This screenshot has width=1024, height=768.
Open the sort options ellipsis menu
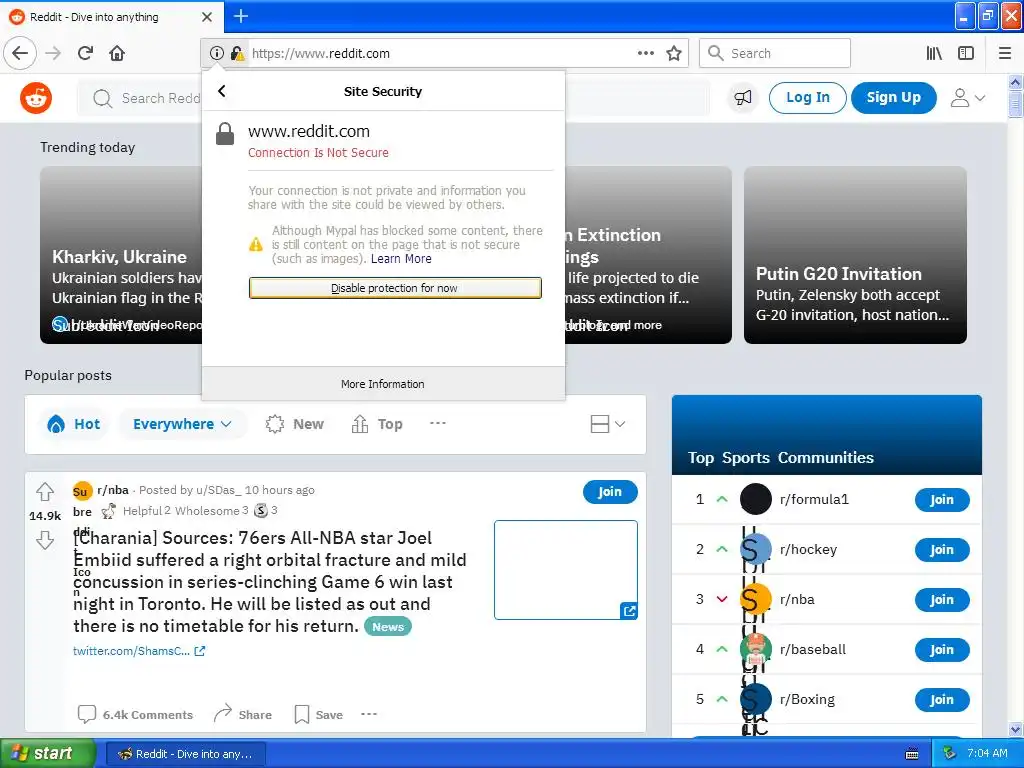[x=438, y=423]
